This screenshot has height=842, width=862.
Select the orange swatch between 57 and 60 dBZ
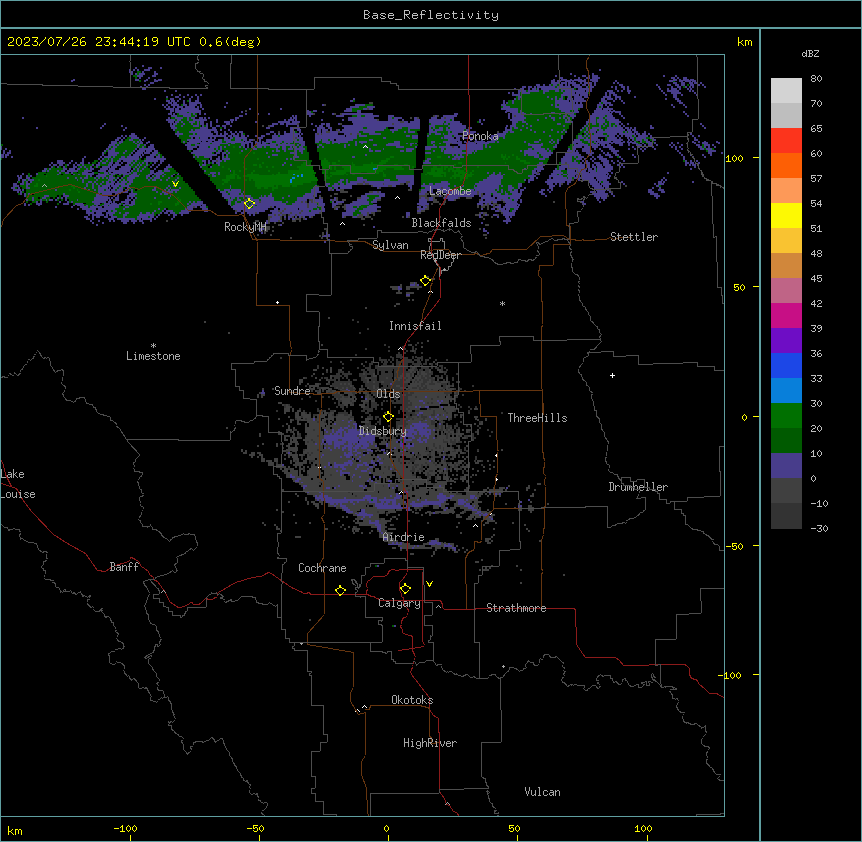[x=786, y=165]
